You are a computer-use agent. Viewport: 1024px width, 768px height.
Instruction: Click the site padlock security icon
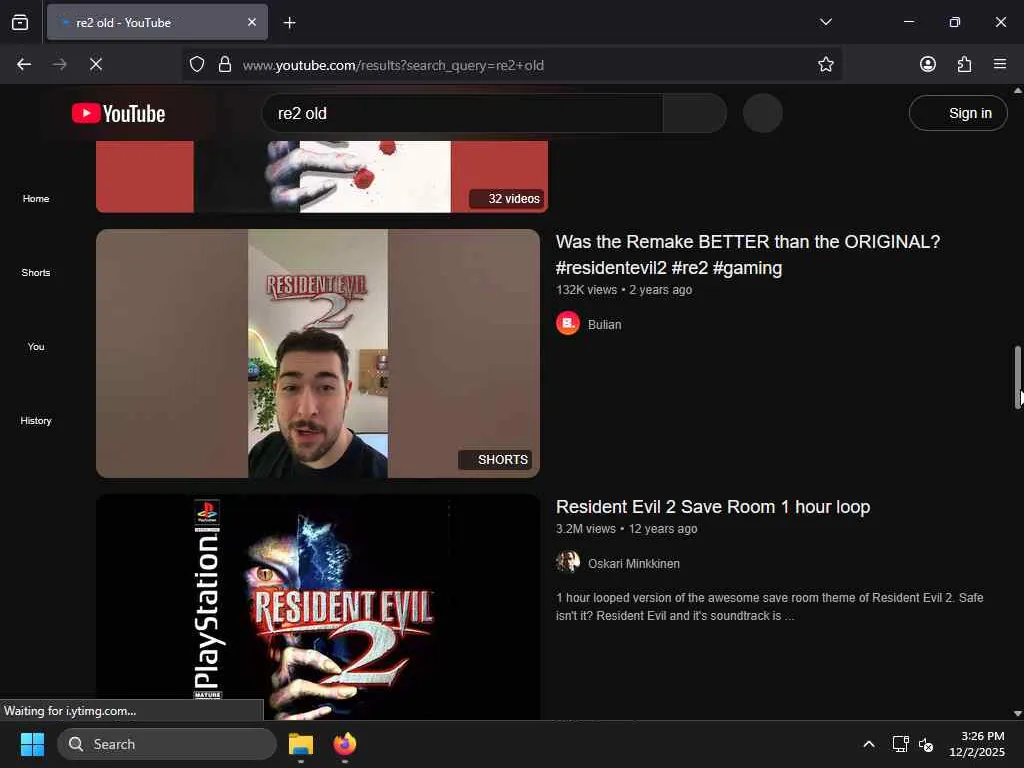click(x=225, y=64)
